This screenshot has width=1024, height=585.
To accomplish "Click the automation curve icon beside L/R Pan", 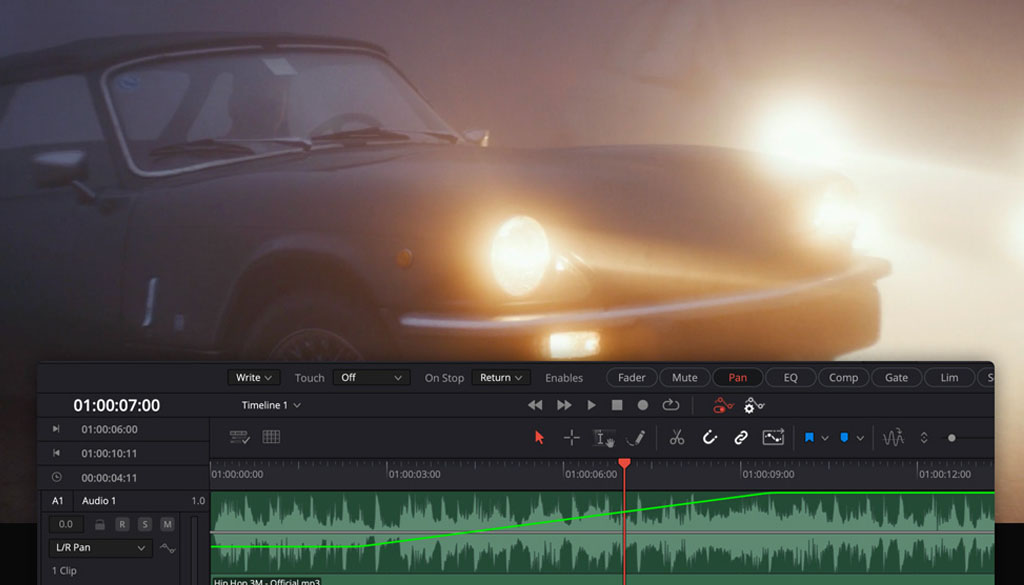I will [x=168, y=548].
